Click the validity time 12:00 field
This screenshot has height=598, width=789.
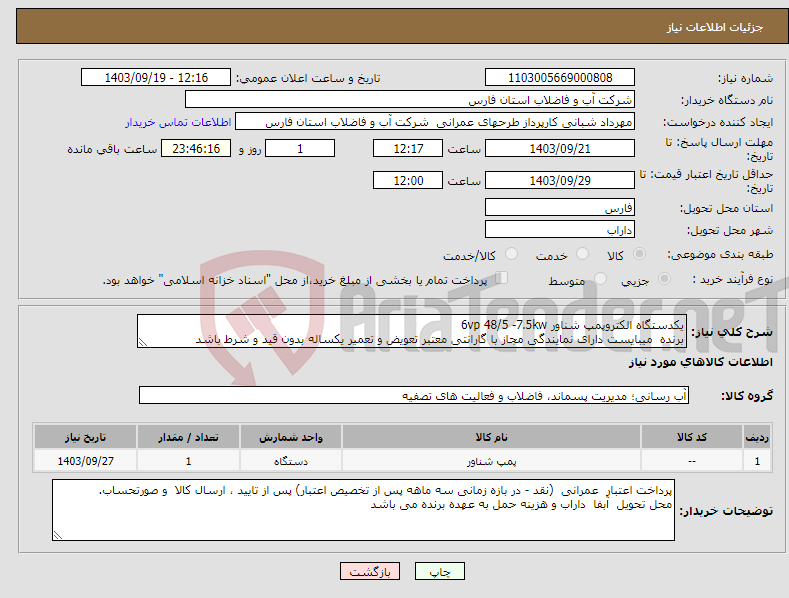tap(408, 180)
